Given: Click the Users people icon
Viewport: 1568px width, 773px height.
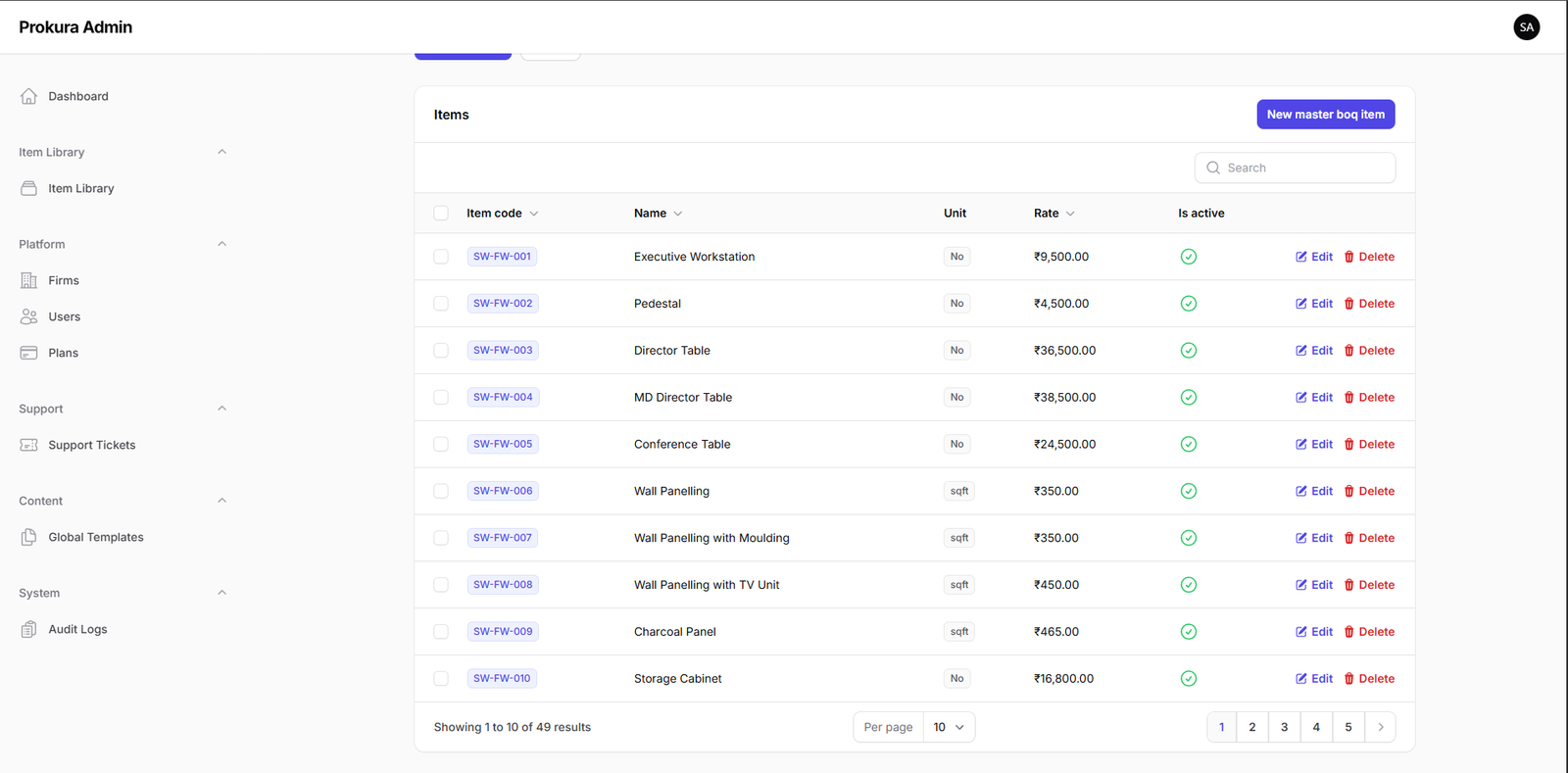Looking at the screenshot, I should tap(28, 316).
